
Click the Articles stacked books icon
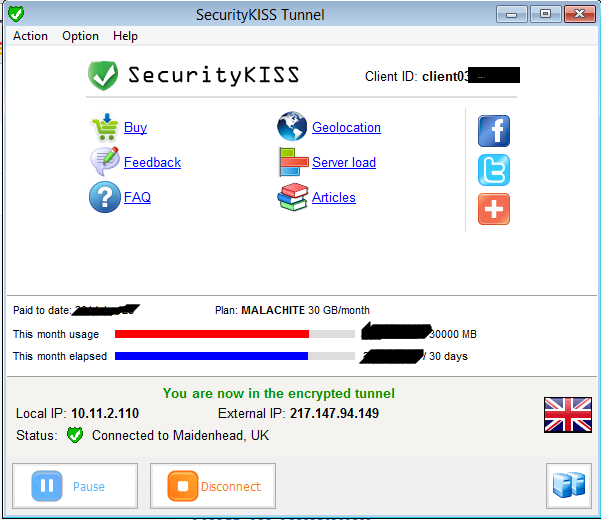[293, 197]
